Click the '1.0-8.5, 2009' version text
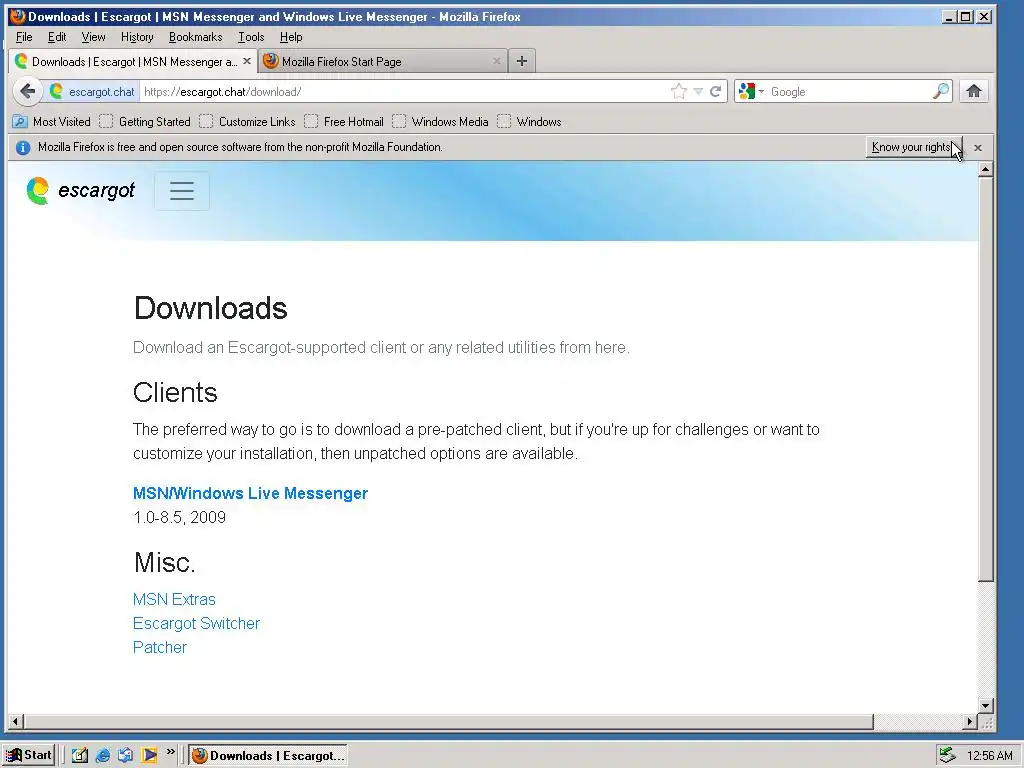Screen dimensions: 1024x768 coord(180,517)
